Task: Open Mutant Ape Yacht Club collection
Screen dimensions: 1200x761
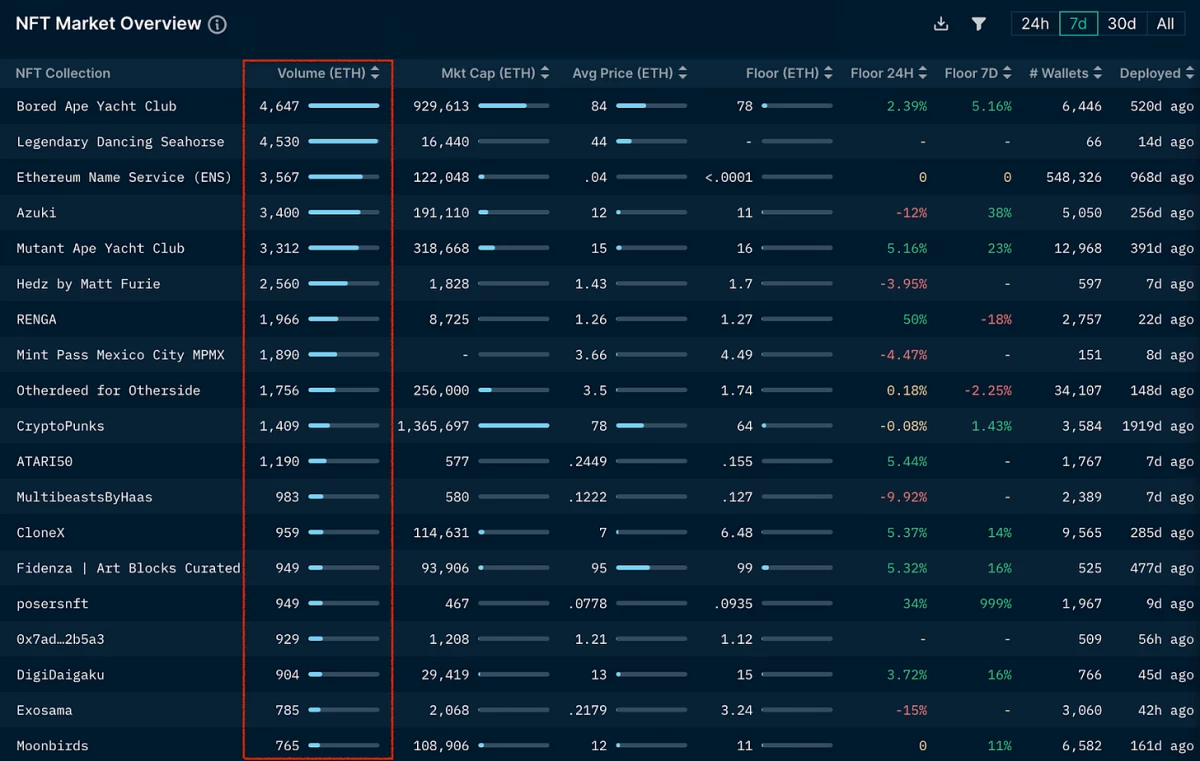Action: coord(100,248)
